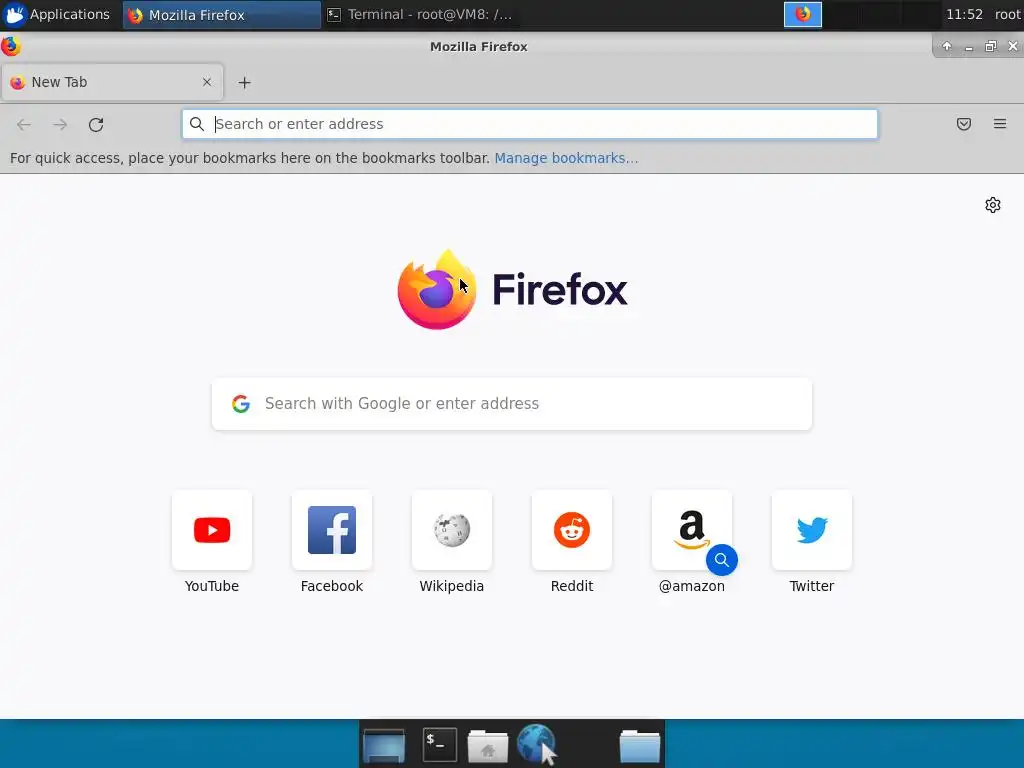
Task: Click the search magnifier in address bar
Action: pyautogui.click(x=197, y=123)
